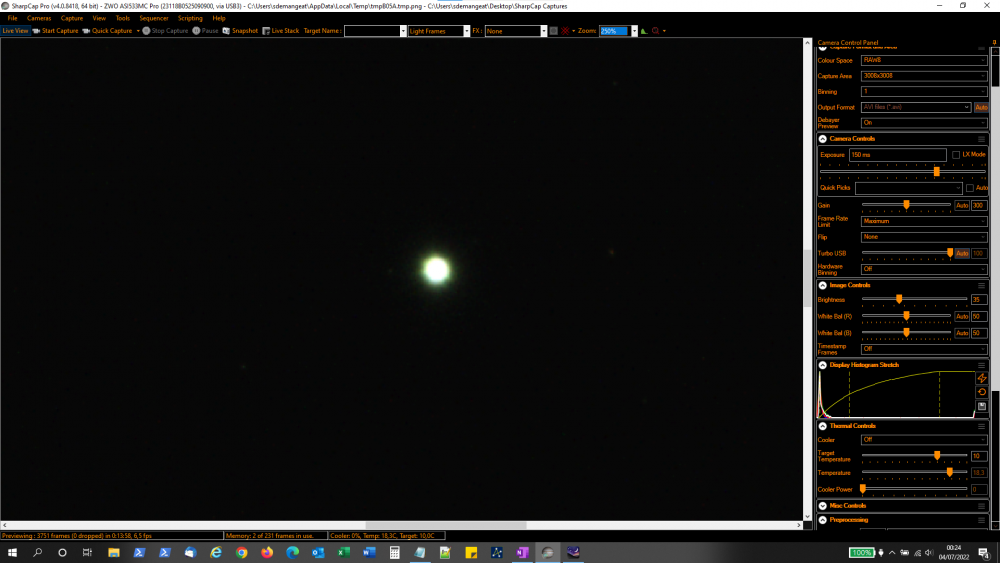Start Live Stack from the toolbar
This screenshot has height=563, width=1000.
[x=281, y=31]
